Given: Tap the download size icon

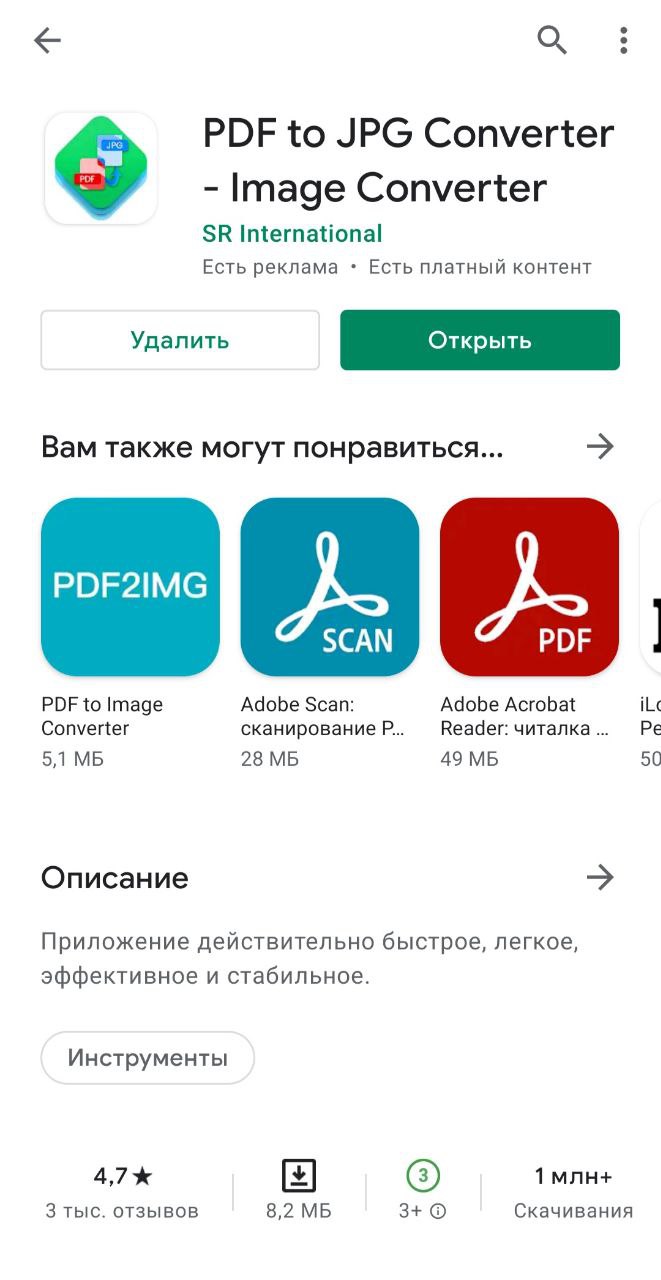Looking at the screenshot, I should 298,1175.
